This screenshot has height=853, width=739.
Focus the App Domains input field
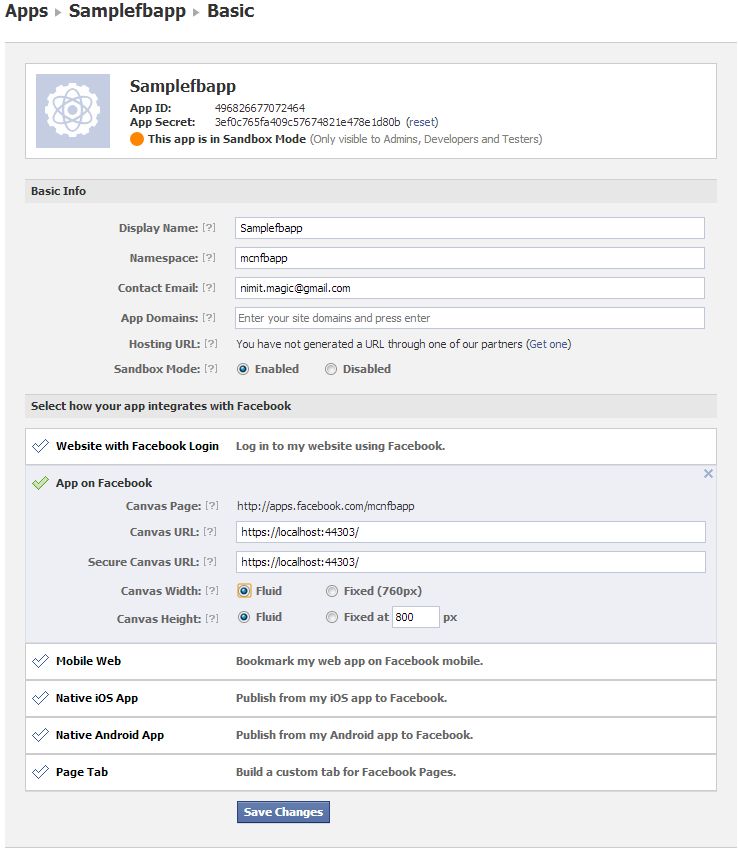click(470, 318)
